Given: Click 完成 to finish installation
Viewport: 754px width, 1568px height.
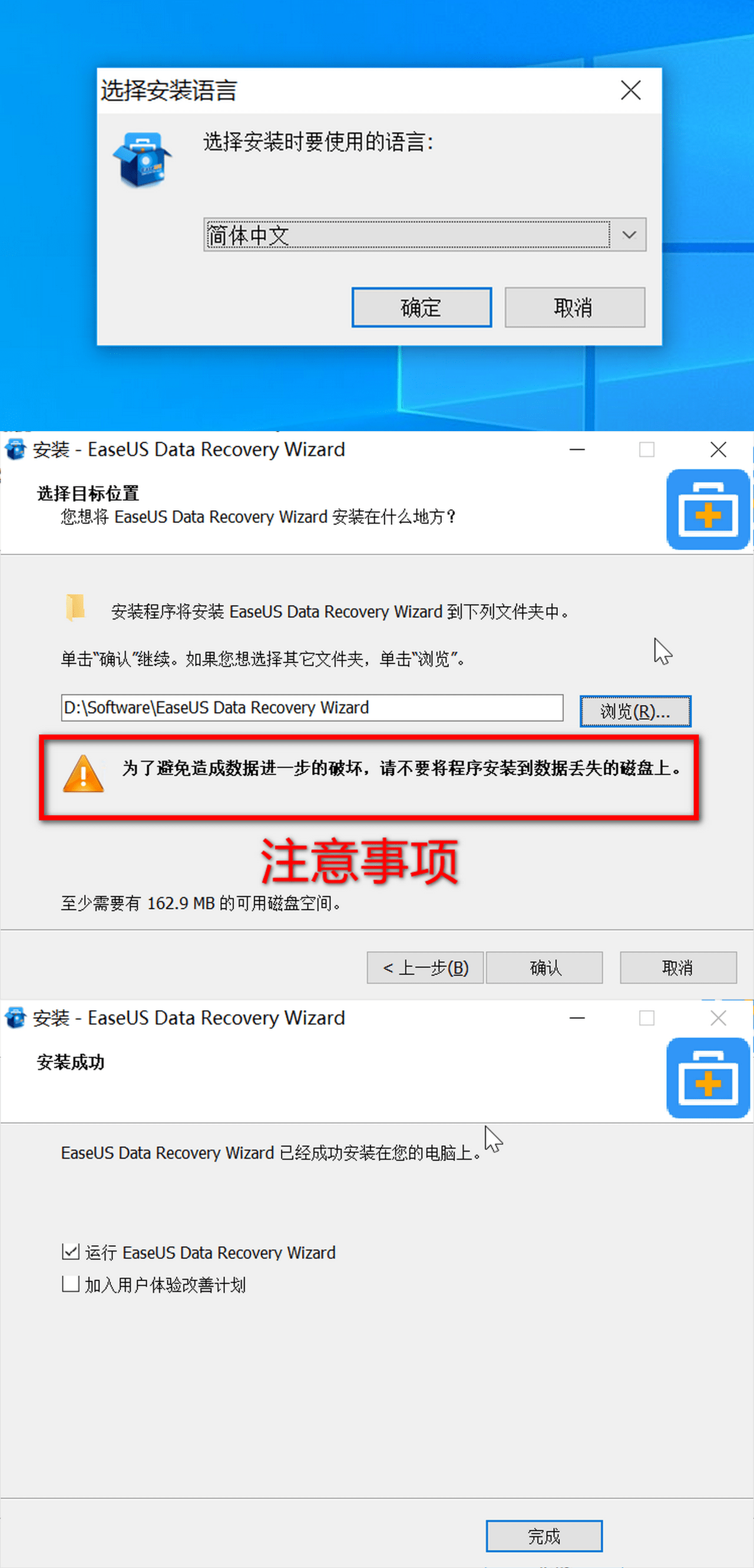Looking at the screenshot, I should pos(544,1536).
